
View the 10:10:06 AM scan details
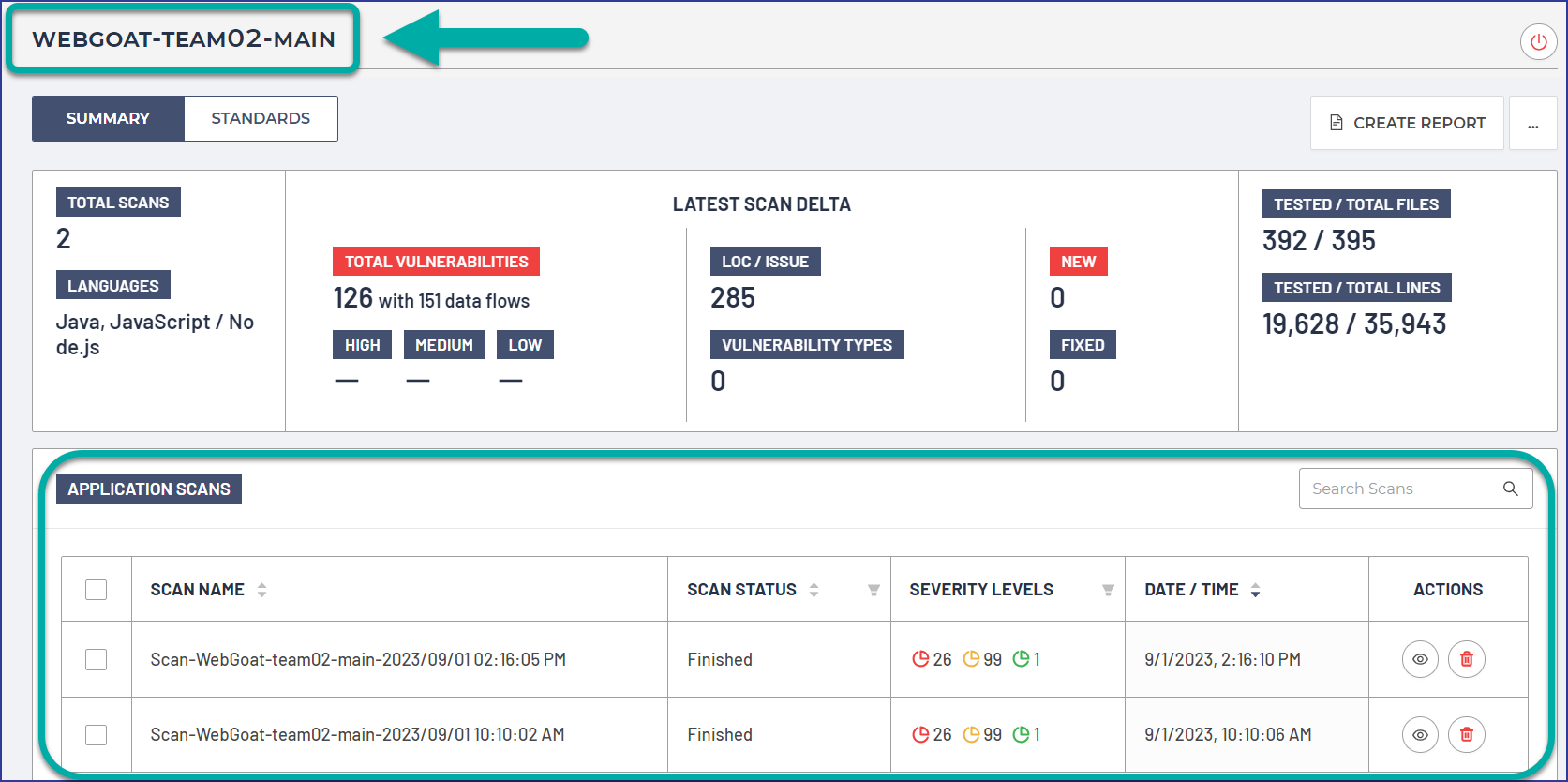1420,734
